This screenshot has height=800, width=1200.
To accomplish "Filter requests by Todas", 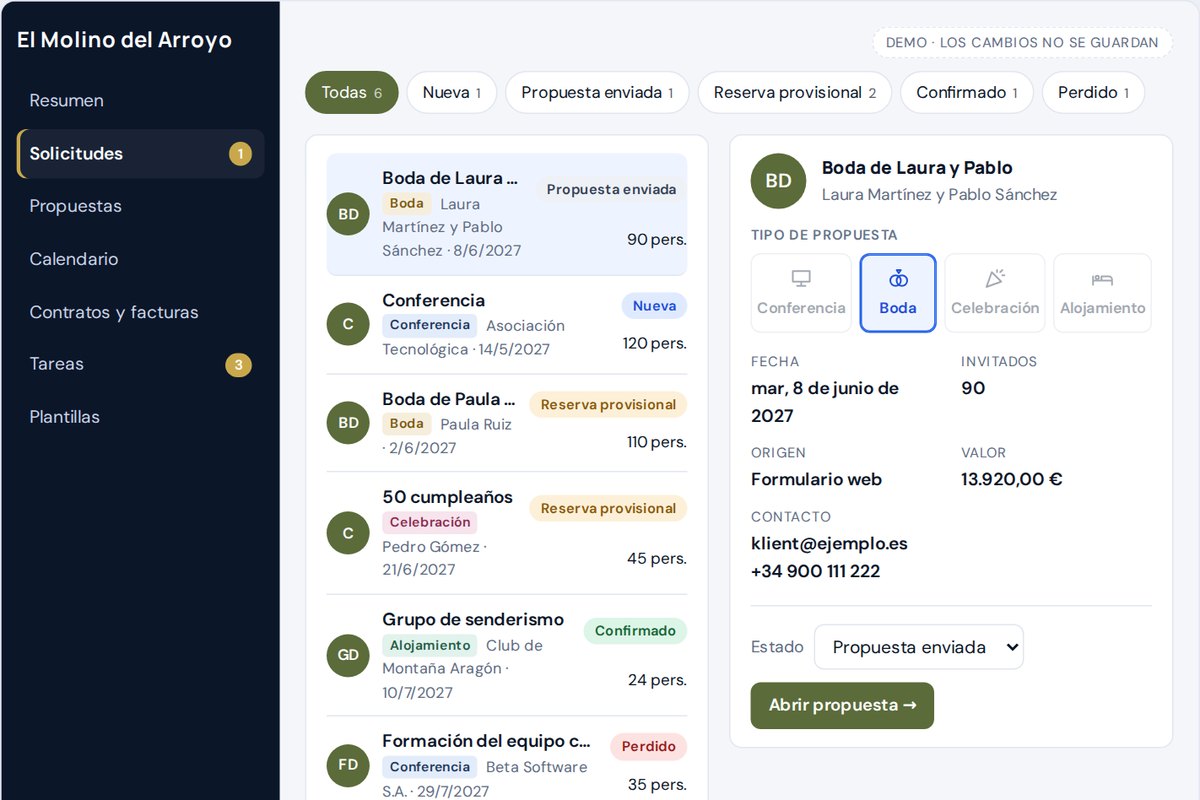I will 352,92.
